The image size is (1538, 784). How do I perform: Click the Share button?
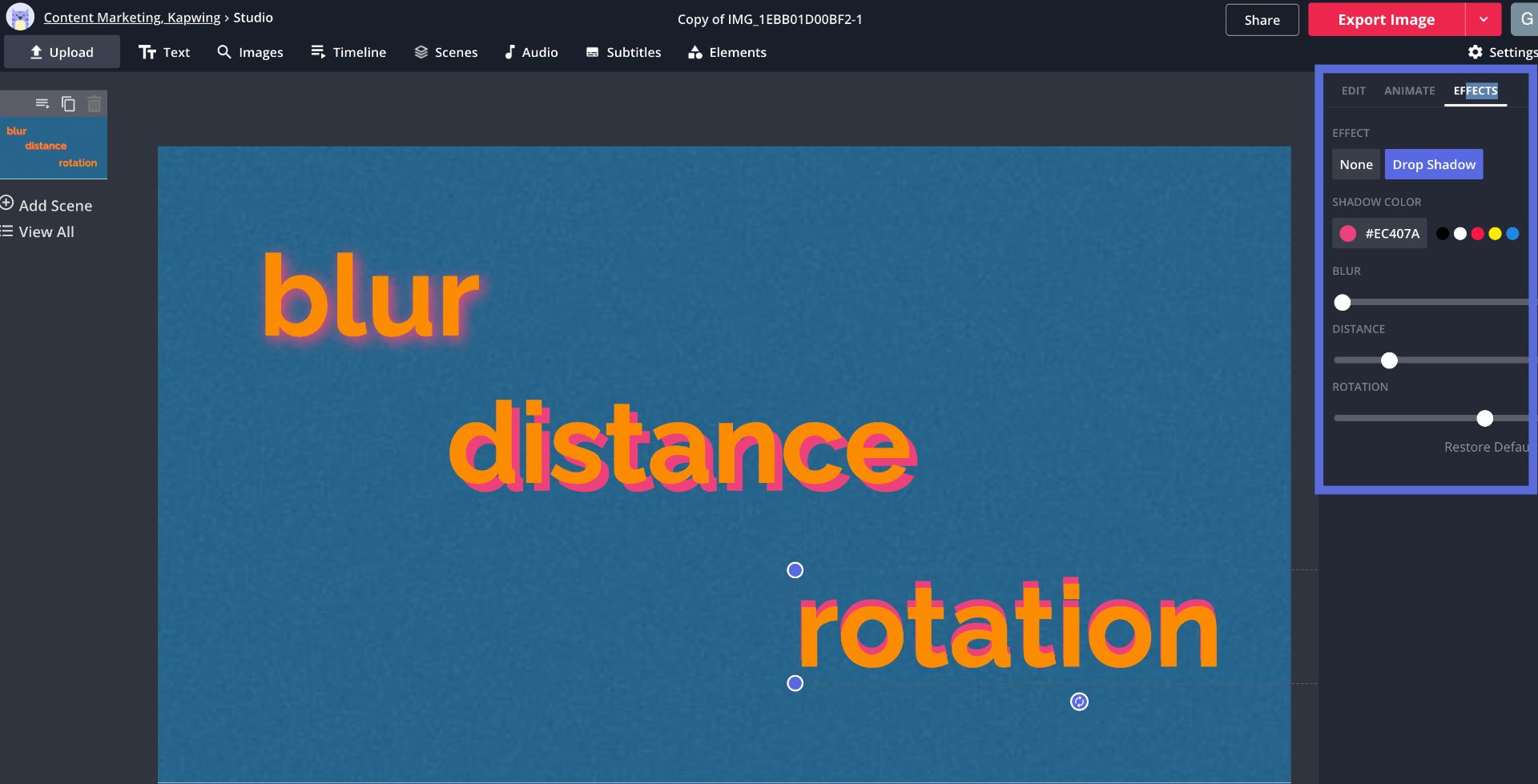(1262, 19)
